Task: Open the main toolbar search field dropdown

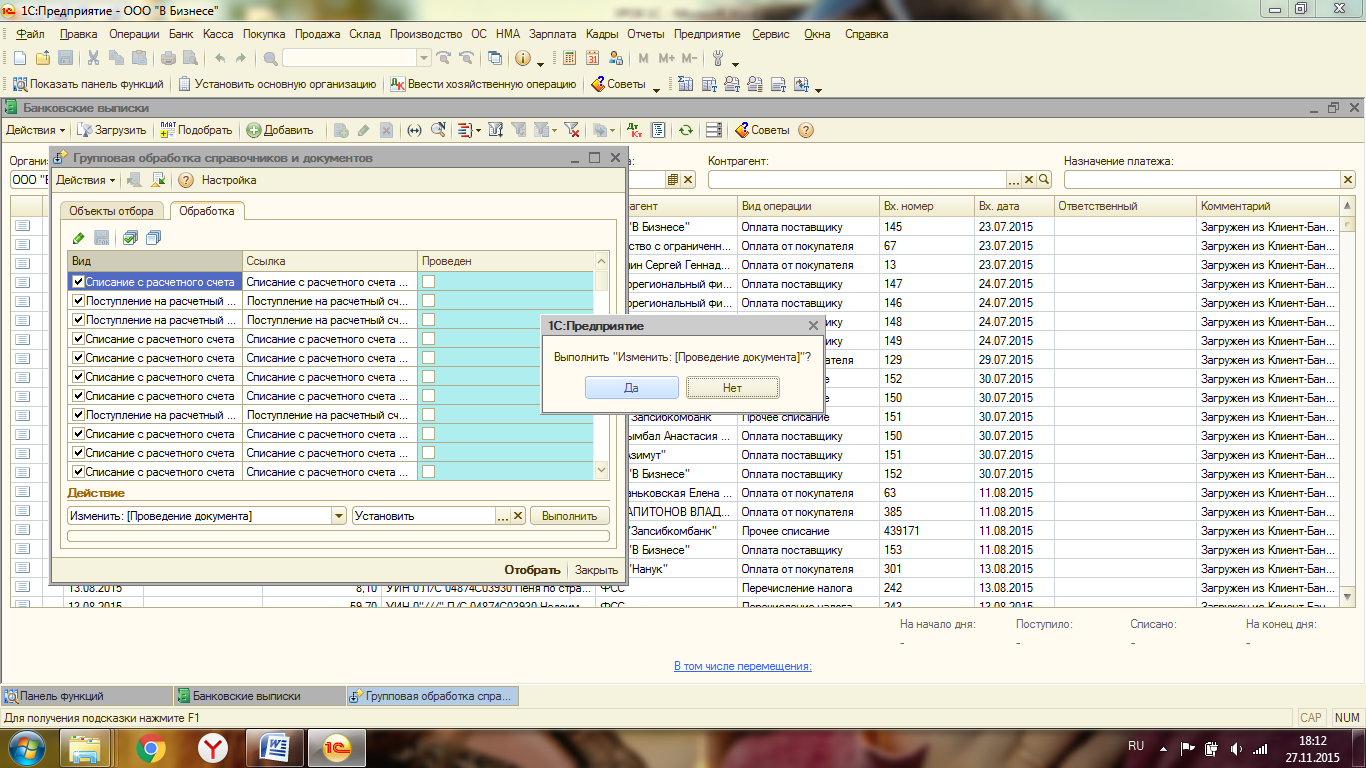Action: 423,58
